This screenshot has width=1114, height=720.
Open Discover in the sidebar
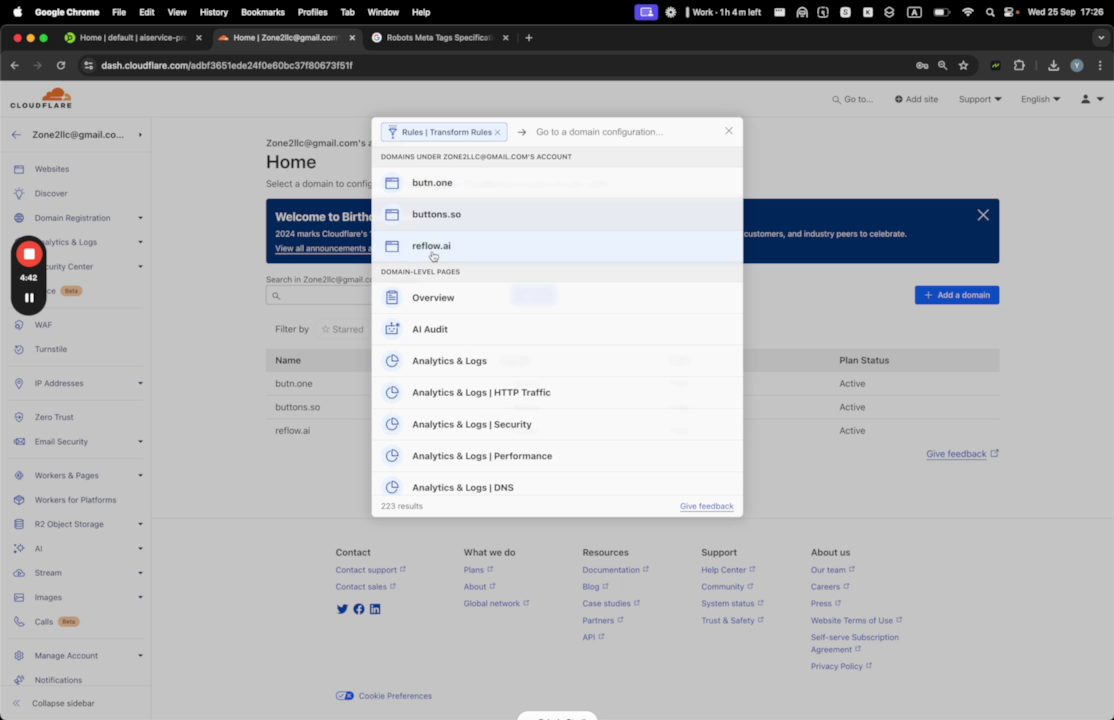(51, 193)
